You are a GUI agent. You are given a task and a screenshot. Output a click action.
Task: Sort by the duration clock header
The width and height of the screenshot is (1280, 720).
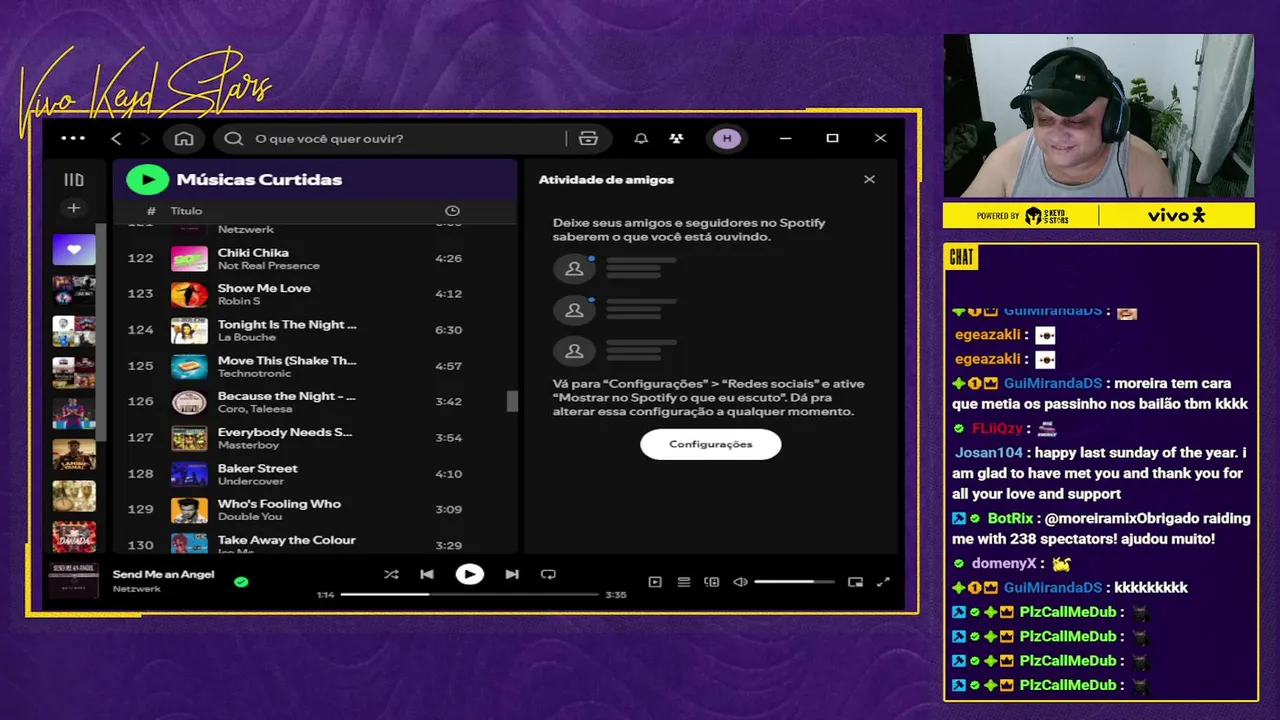pyautogui.click(x=452, y=211)
